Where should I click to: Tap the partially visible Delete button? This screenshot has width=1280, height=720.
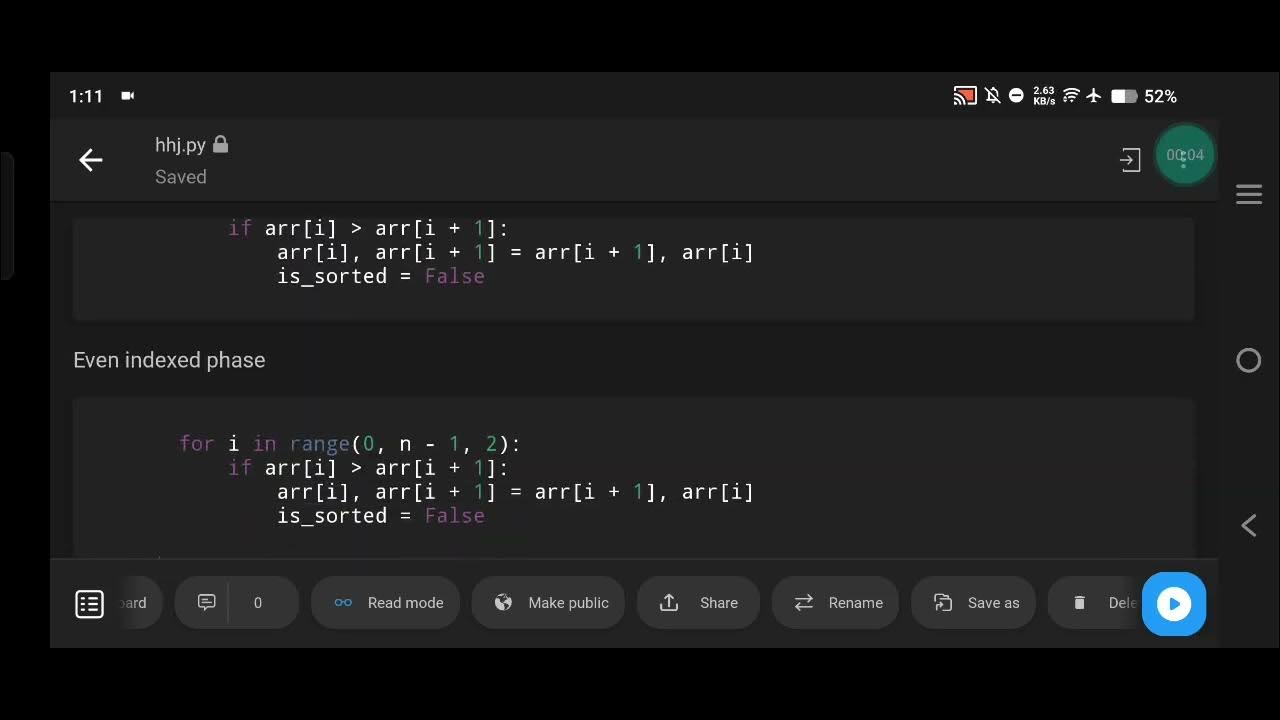click(x=1095, y=603)
